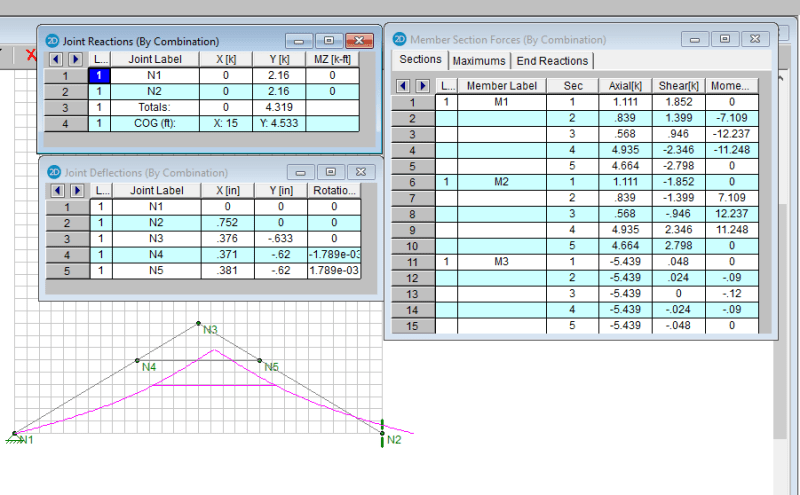800x495 pixels.
Task: Minimize the Member Section Forces window
Action: click(695, 39)
